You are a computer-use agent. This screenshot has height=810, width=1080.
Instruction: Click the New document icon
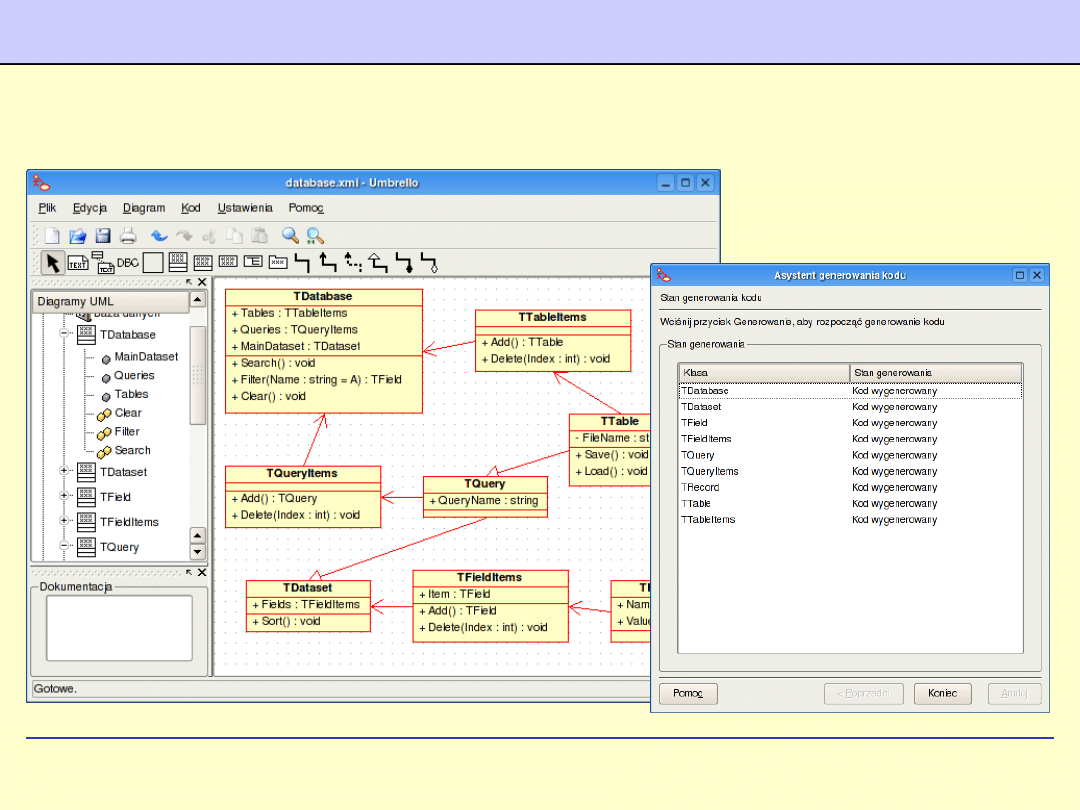click(x=52, y=236)
